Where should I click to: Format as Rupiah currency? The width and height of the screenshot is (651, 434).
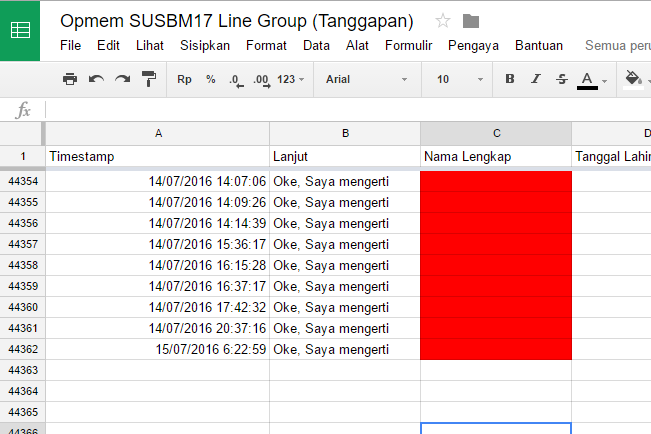[x=184, y=79]
